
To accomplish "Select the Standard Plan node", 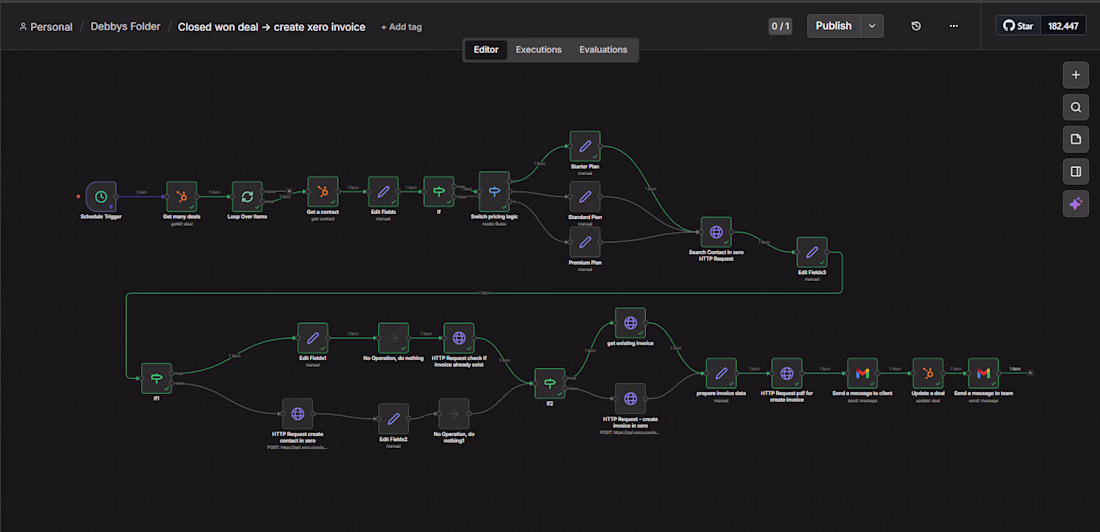I will coord(585,197).
